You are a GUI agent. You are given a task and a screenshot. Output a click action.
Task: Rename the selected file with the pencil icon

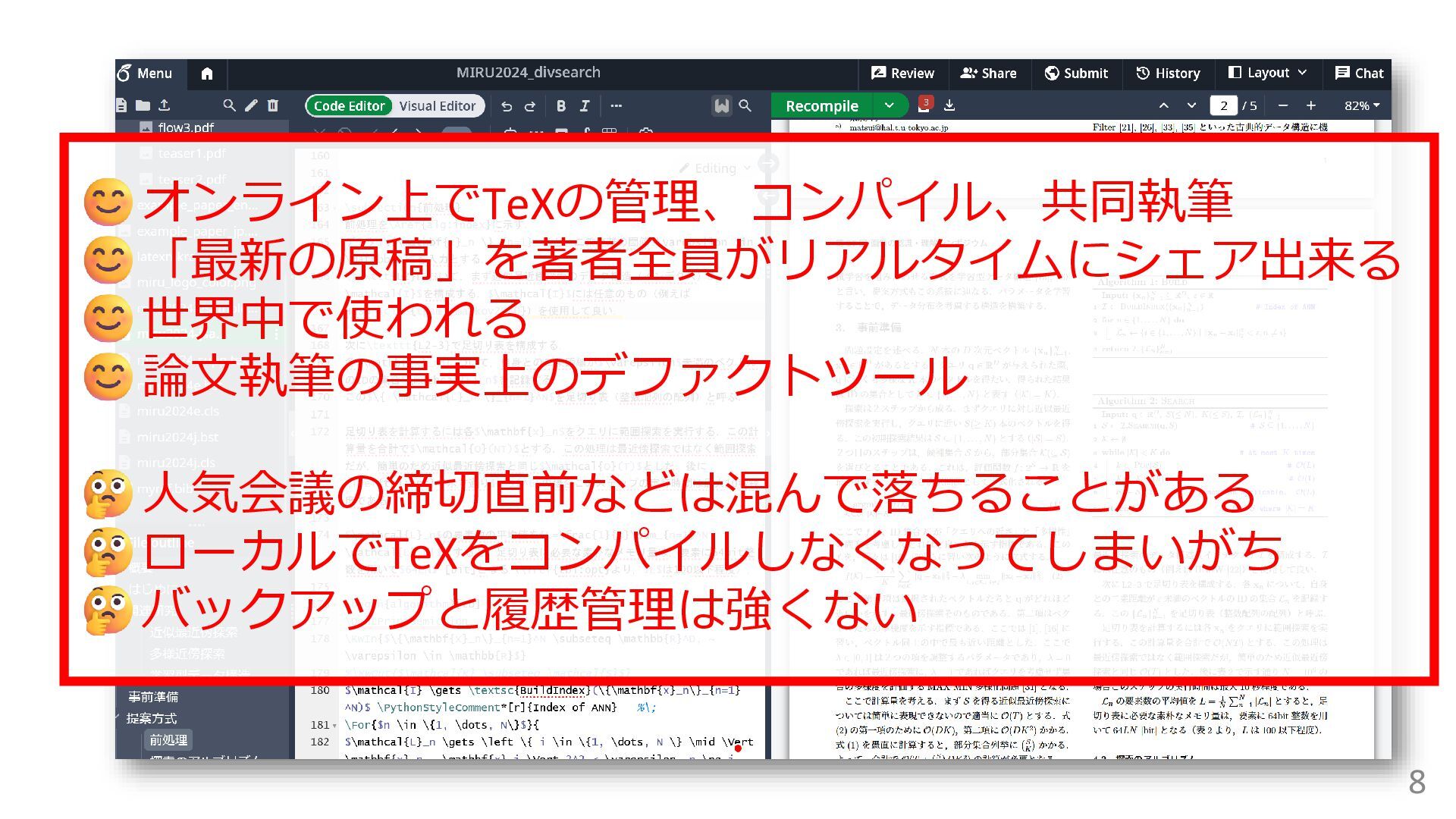(x=251, y=105)
